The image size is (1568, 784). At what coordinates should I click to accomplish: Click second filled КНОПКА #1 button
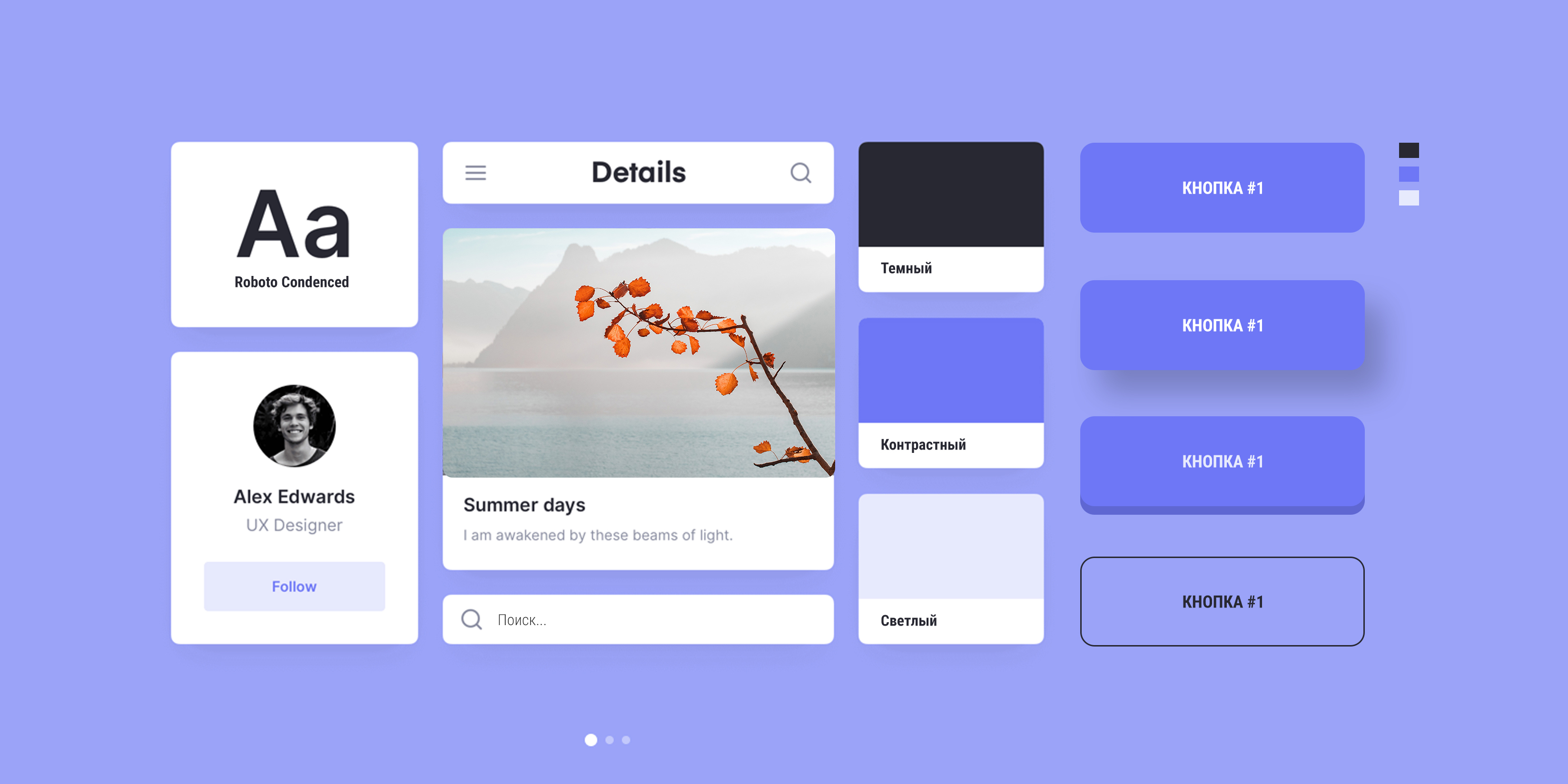(1222, 325)
